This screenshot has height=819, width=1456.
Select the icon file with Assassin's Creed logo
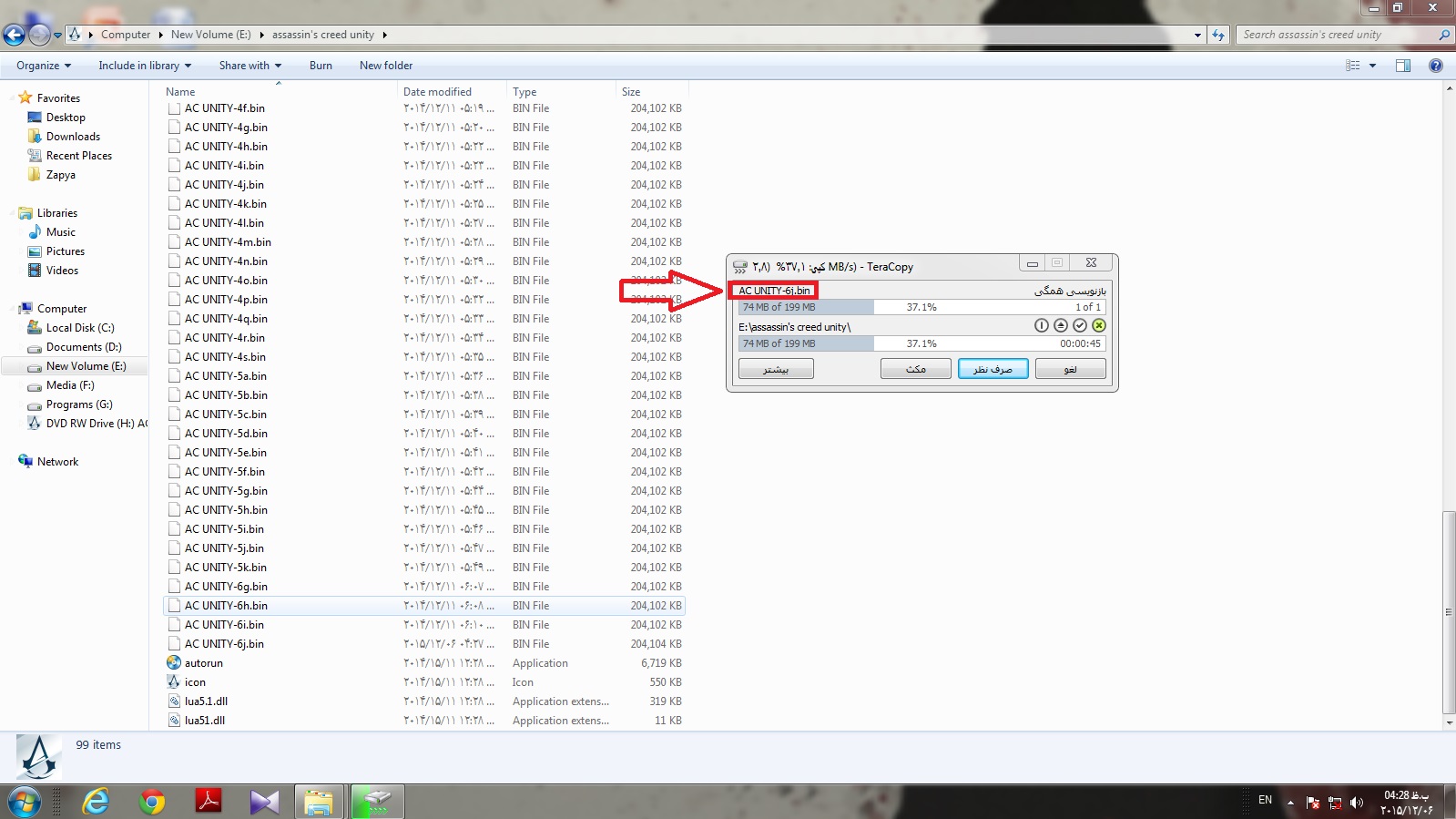pyautogui.click(x=174, y=682)
